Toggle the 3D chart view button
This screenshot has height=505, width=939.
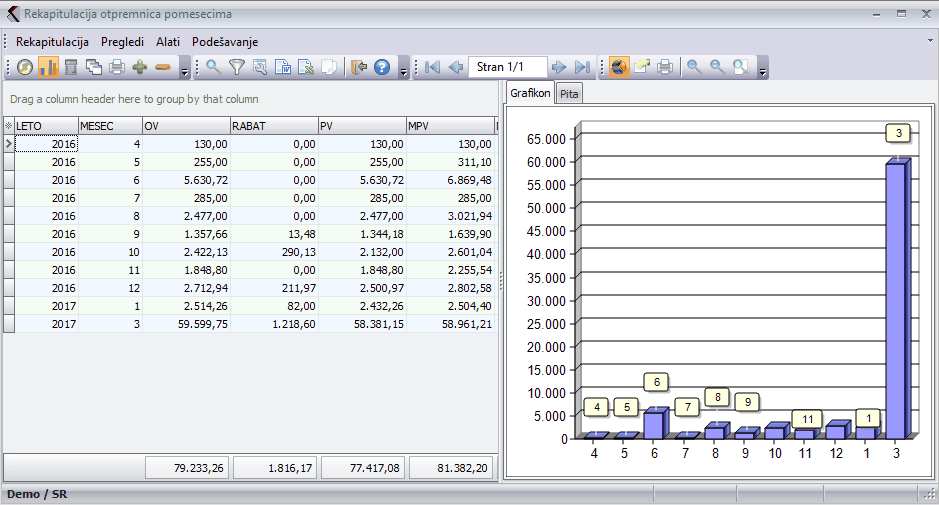click(x=619, y=67)
